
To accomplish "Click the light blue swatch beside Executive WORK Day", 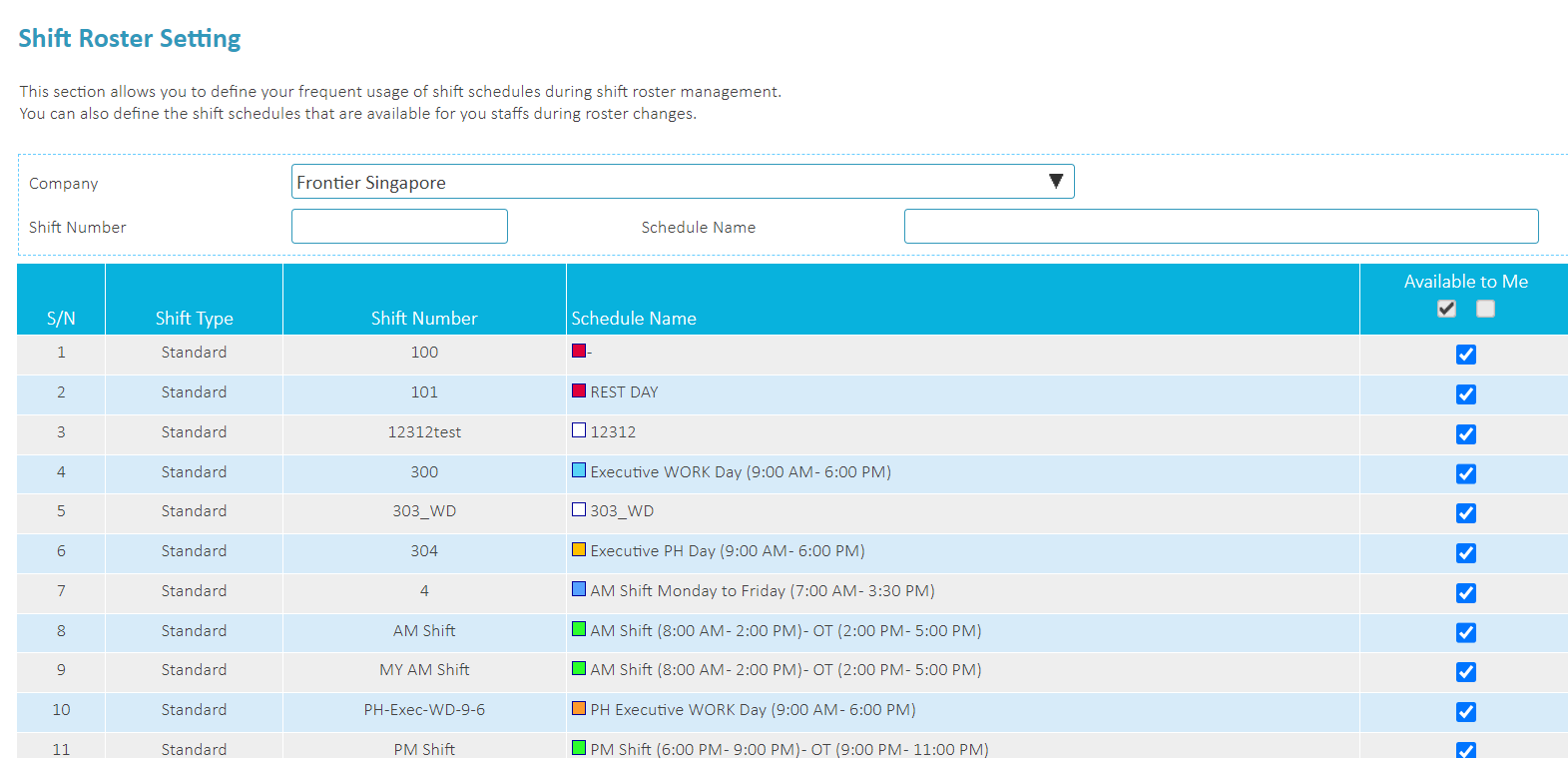I will 579,469.
